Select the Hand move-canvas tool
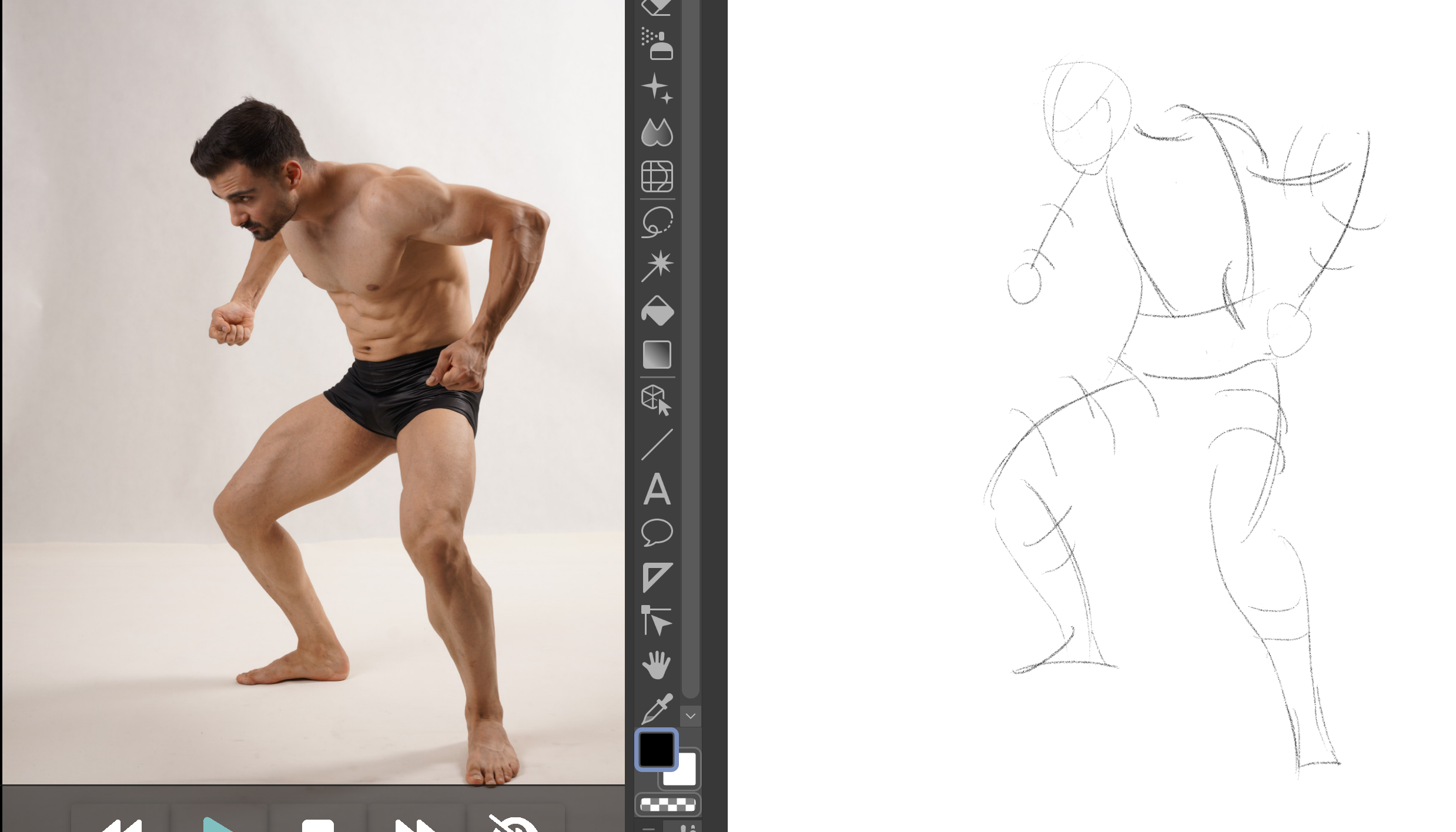This screenshot has height=832, width=1456. (x=657, y=666)
